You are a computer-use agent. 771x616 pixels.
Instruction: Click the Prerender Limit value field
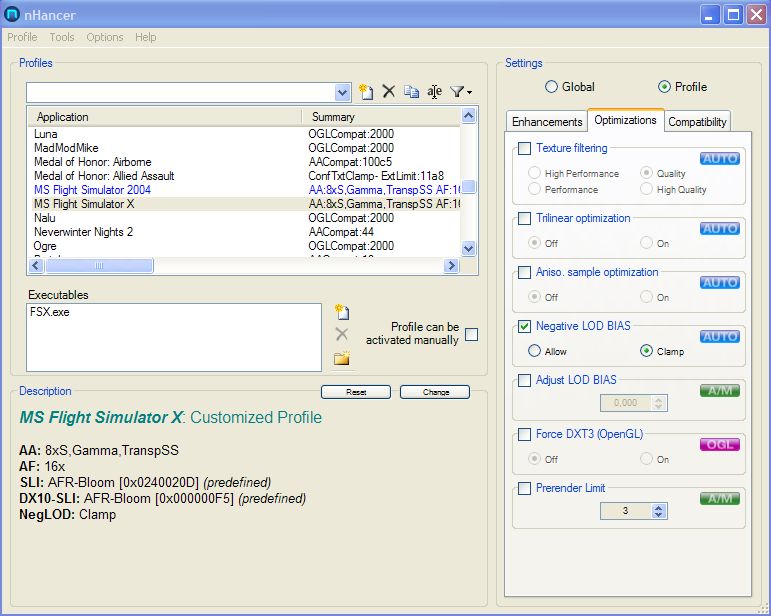tap(625, 511)
